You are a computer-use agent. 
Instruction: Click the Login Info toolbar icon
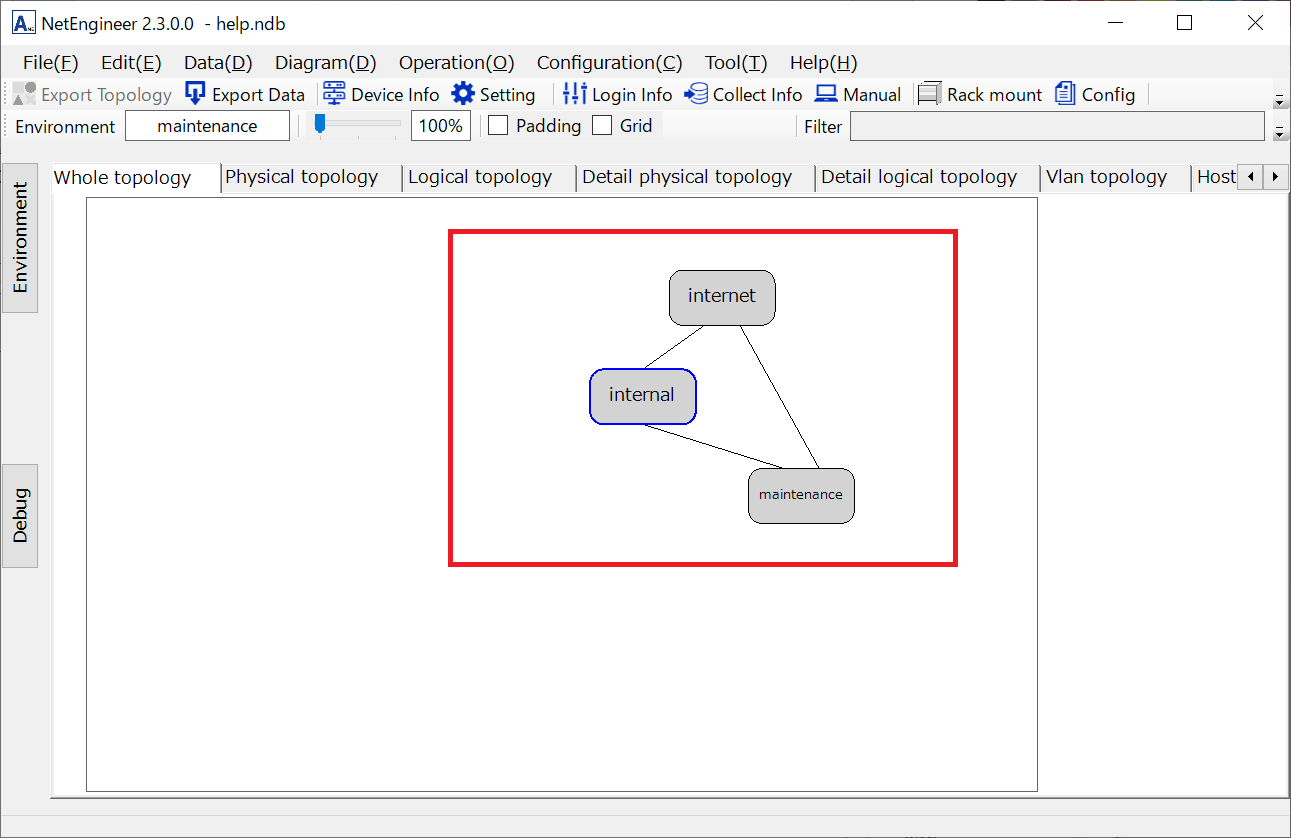coord(575,94)
